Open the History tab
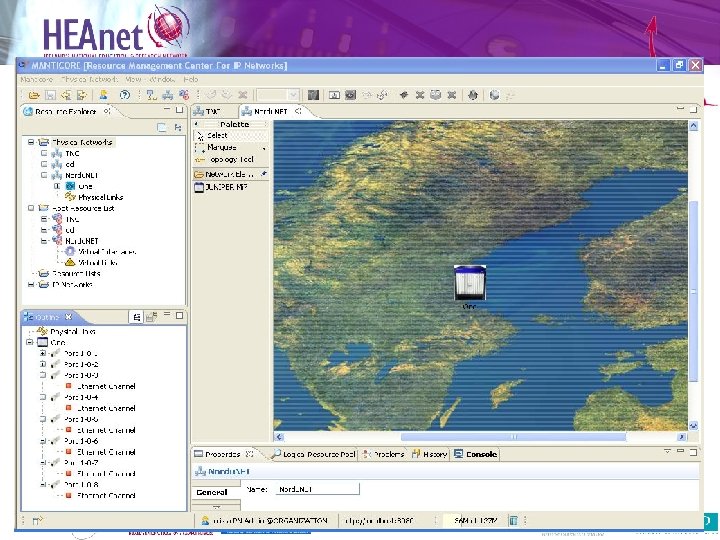Viewport: 720px width, 540px height. pos(434,454)
